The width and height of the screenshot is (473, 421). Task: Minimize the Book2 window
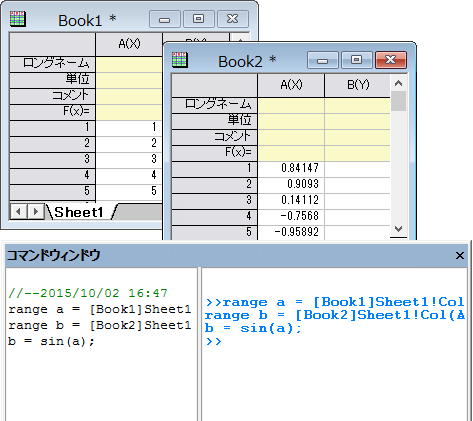[323, 60]
